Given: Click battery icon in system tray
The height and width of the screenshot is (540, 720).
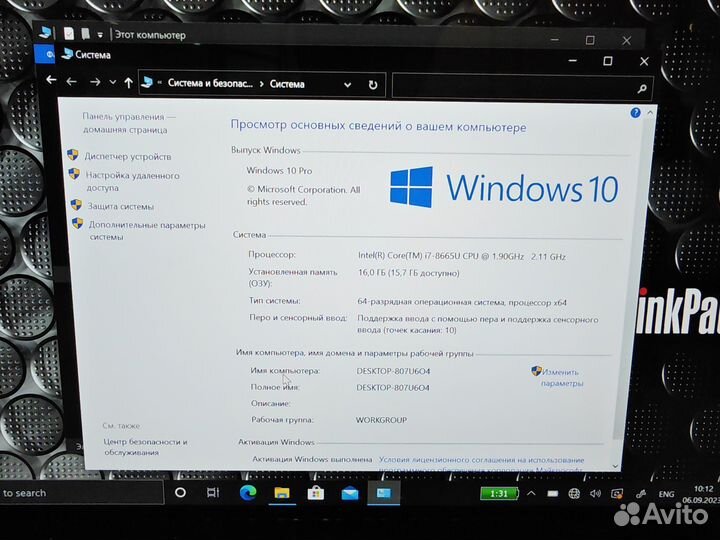Looking at the screenshot, I should (x=552, y=494).
